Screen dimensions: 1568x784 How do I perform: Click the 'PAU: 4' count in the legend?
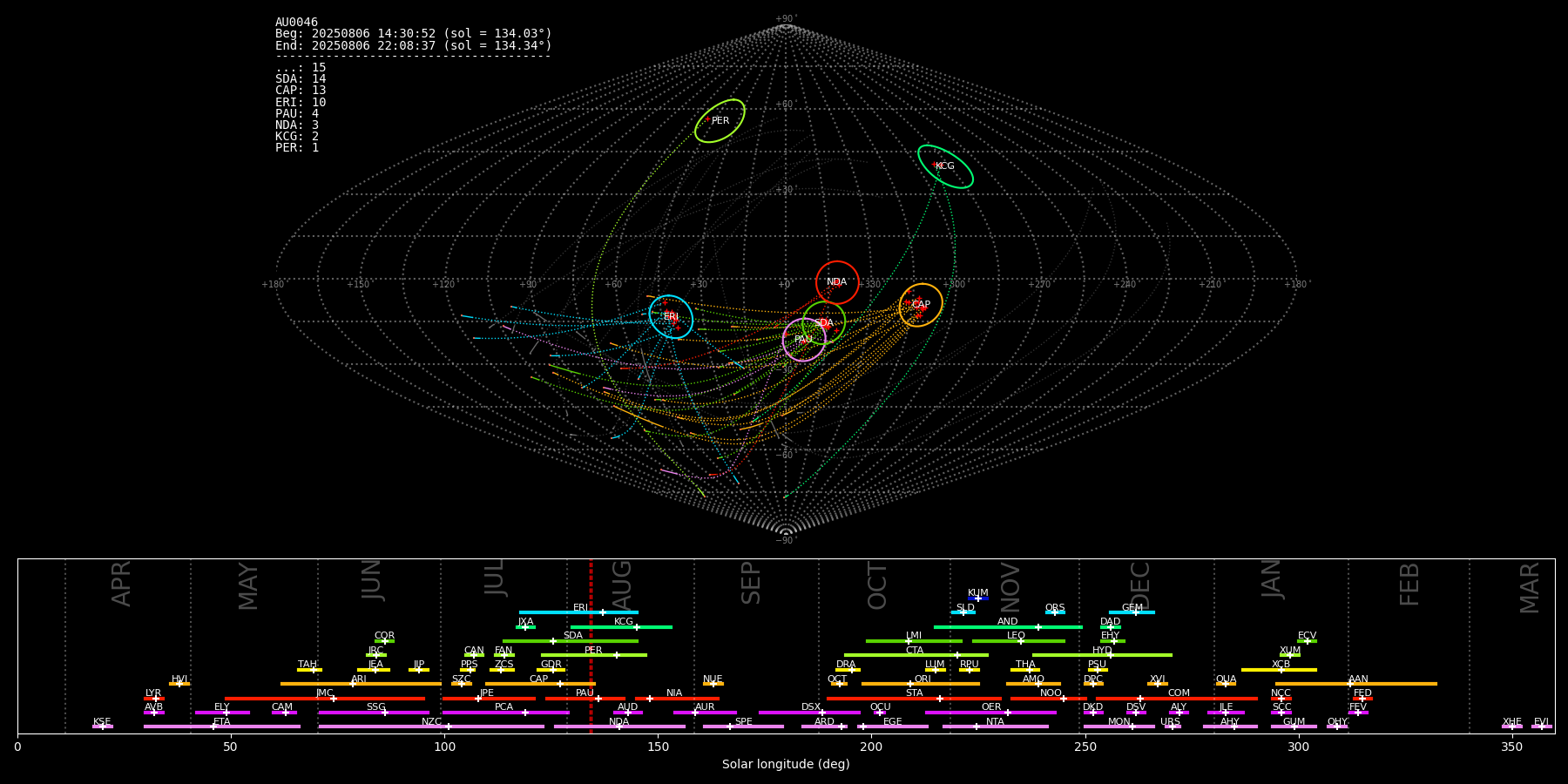pyautogui.click(x=297, y=114)
